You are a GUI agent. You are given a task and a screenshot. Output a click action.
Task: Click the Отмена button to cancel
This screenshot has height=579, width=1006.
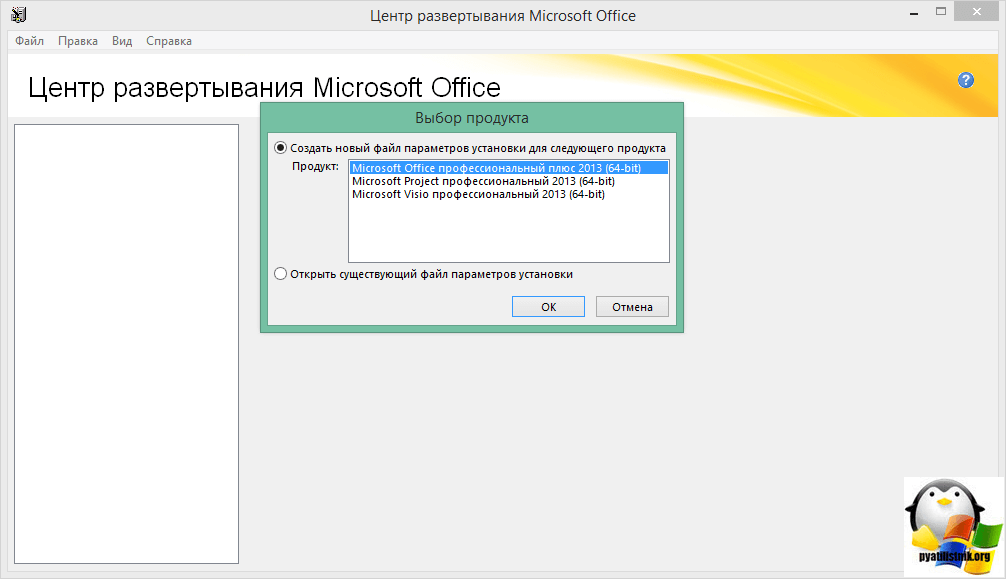[632, 307]
